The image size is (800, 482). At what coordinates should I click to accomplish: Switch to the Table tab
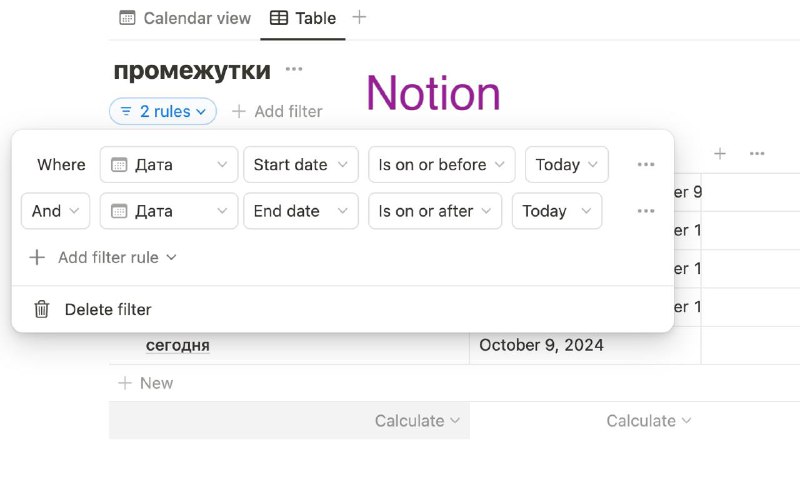[303, 18]
